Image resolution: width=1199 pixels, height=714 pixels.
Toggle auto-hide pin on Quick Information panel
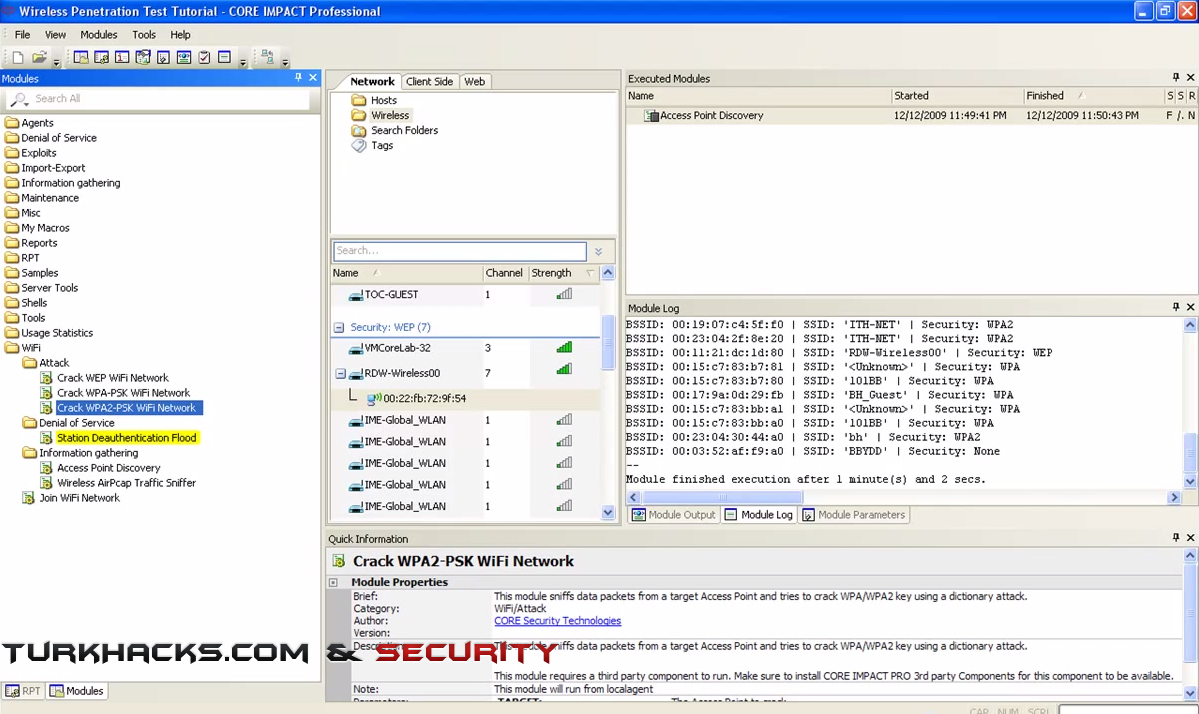[x=1175, y=537]
